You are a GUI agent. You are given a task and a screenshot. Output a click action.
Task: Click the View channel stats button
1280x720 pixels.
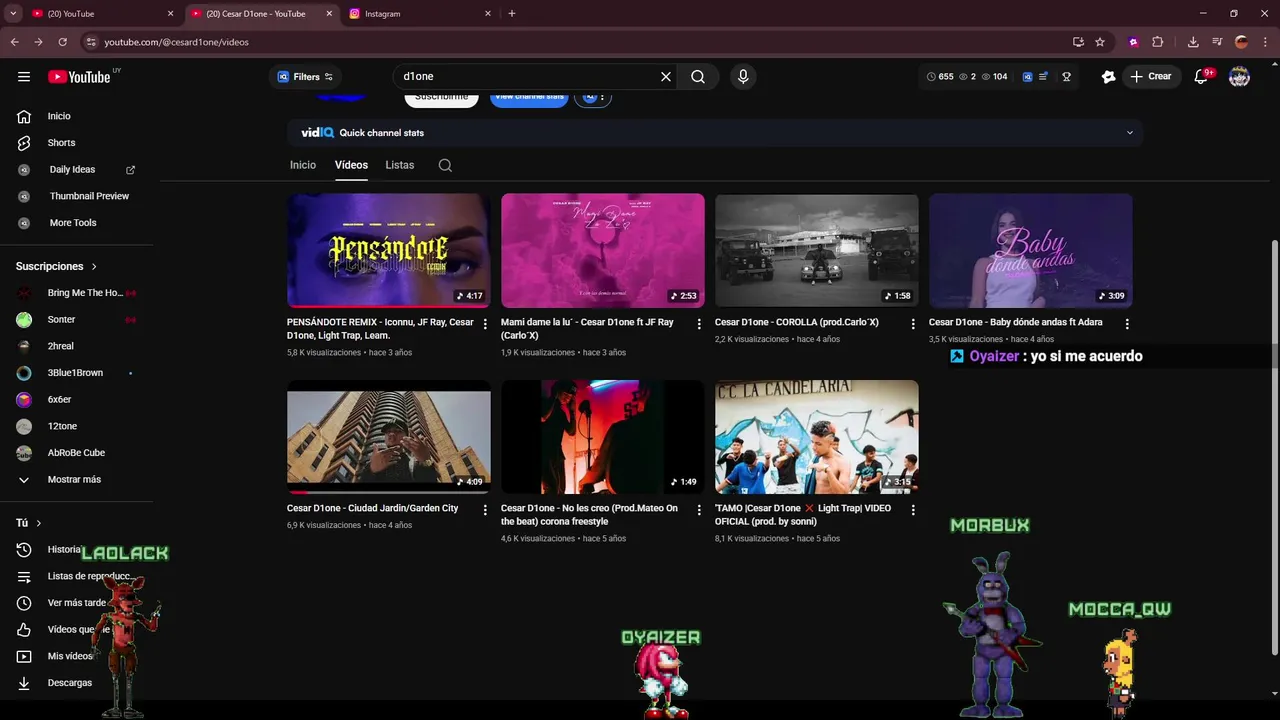click(x=529, y=98)
